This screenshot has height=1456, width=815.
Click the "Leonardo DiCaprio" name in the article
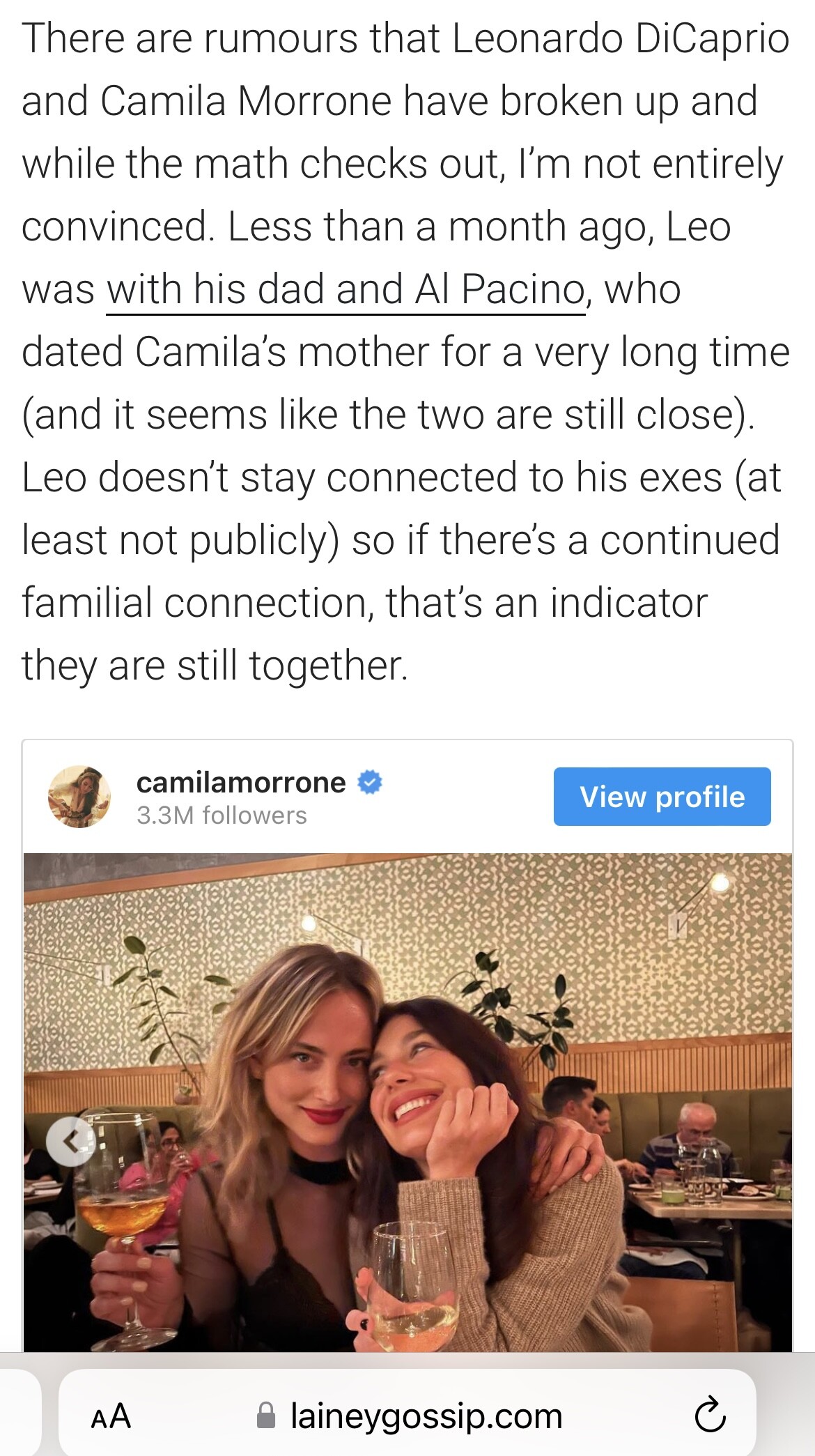tap(620, 38)
